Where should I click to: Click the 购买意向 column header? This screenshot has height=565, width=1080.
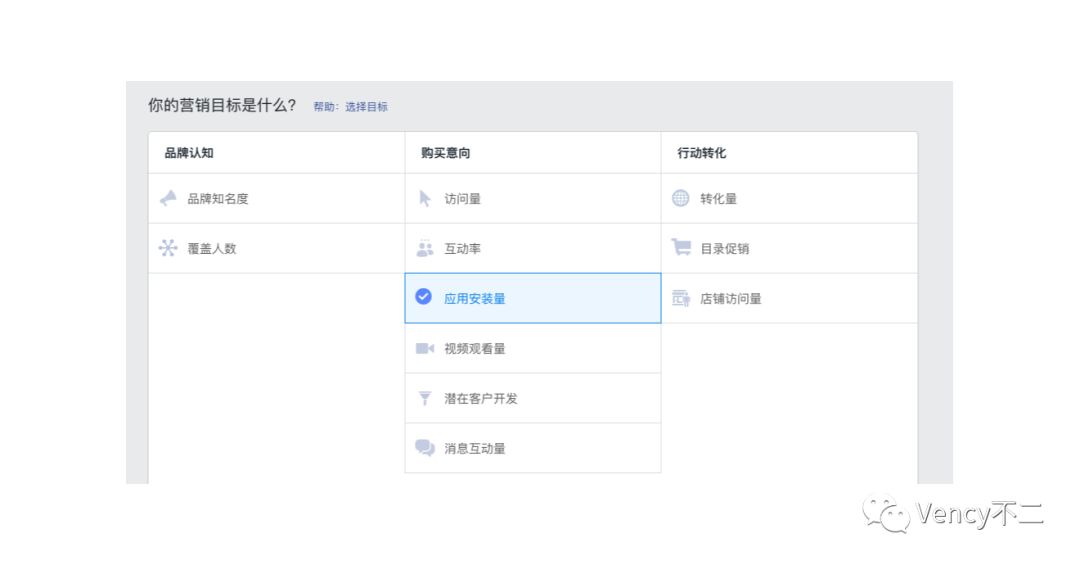pos(445,153)
